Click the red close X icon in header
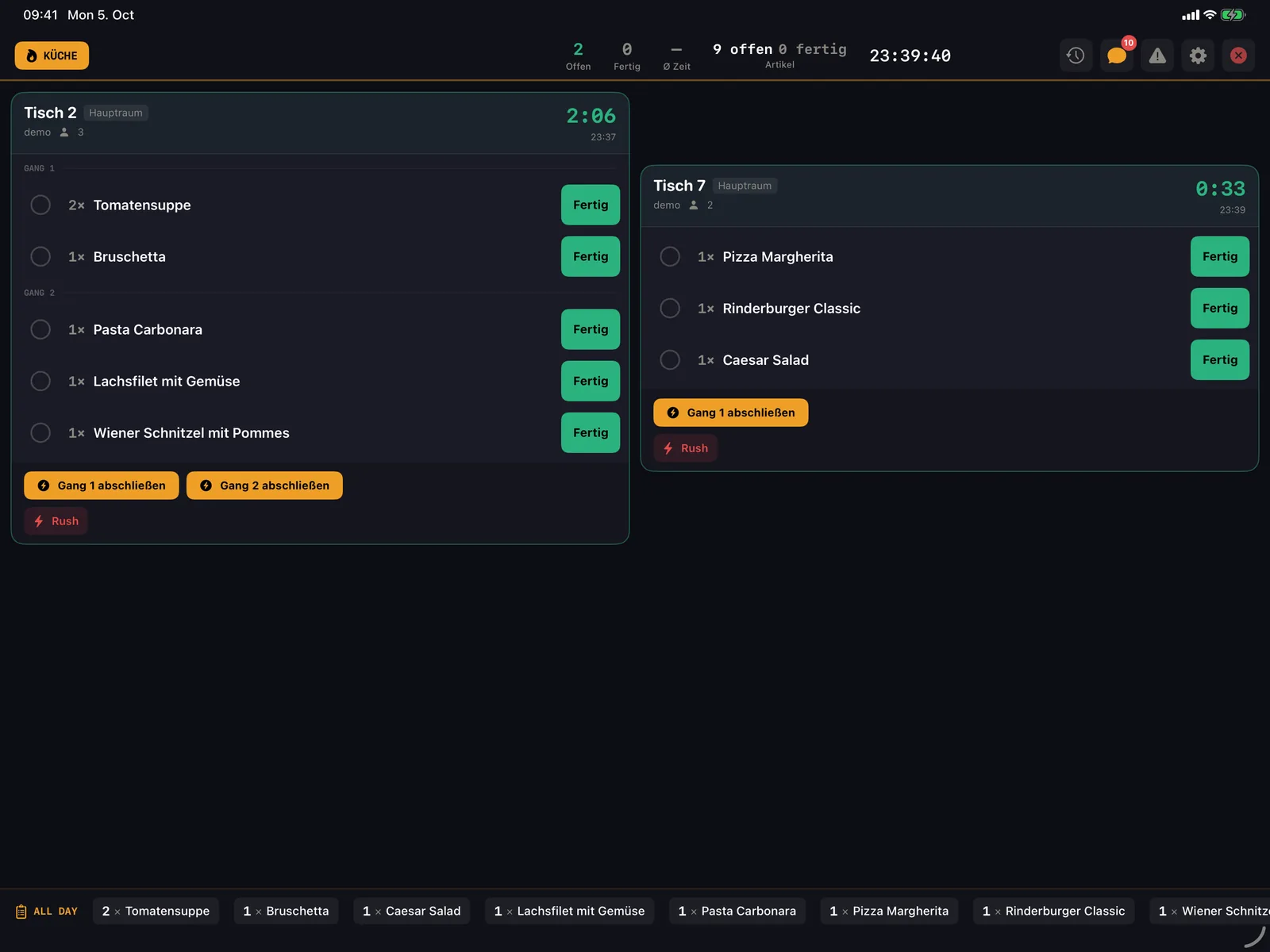 pos(1238,56)
